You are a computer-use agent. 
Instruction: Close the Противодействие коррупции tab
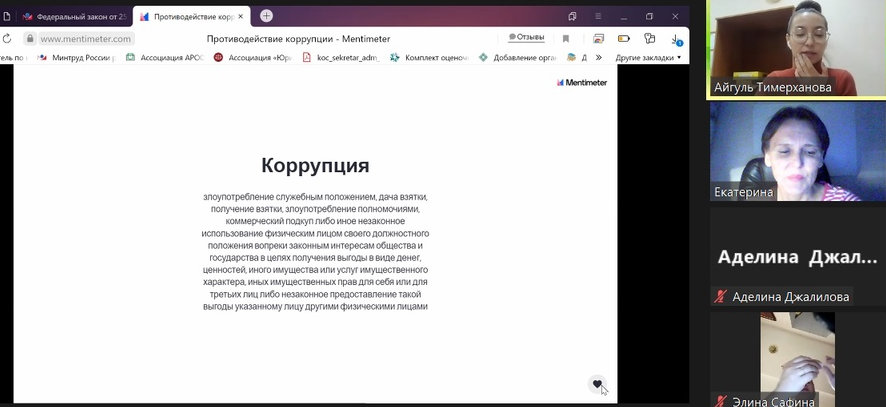pyautogui.click(x=241, y=16)
